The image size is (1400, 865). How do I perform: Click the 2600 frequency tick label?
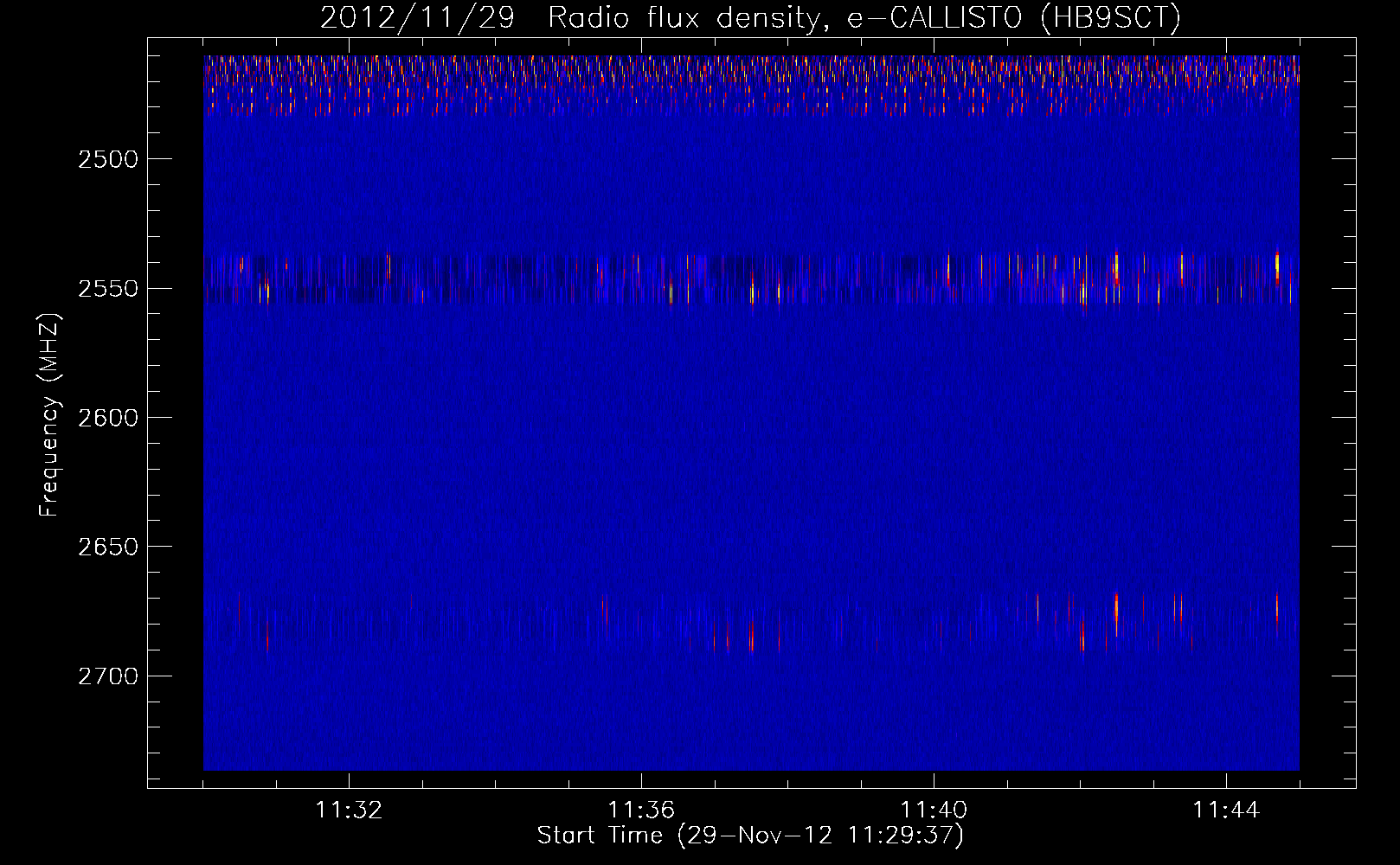[x=107, y=418]
